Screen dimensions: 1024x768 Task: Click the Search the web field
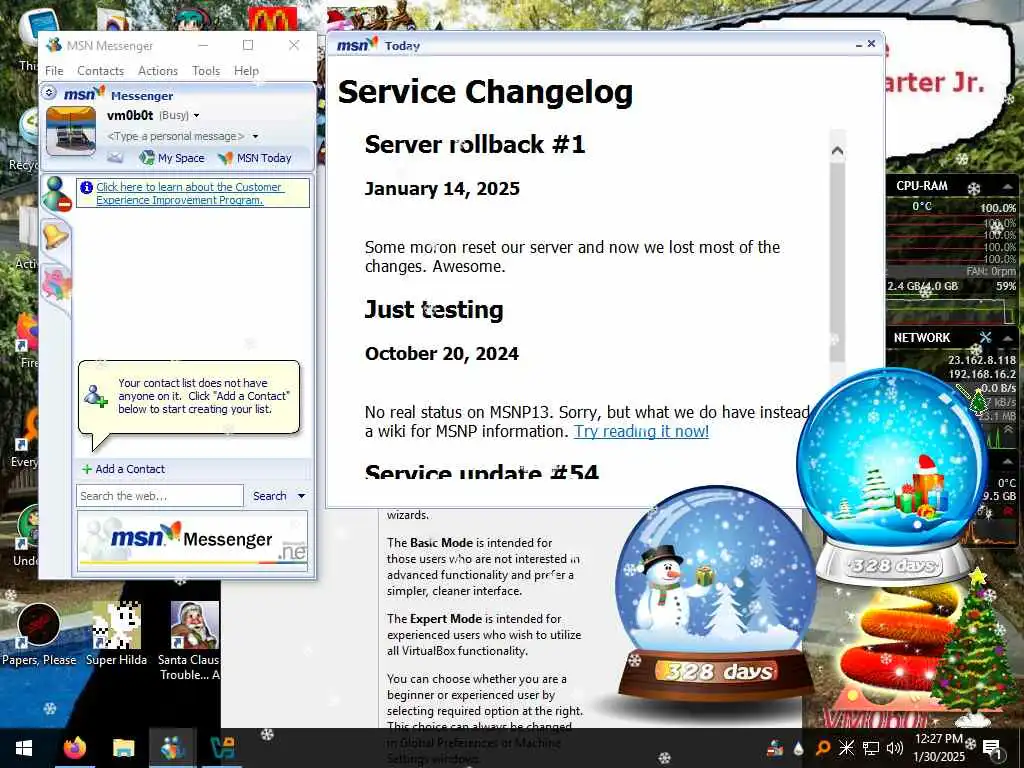160,496
